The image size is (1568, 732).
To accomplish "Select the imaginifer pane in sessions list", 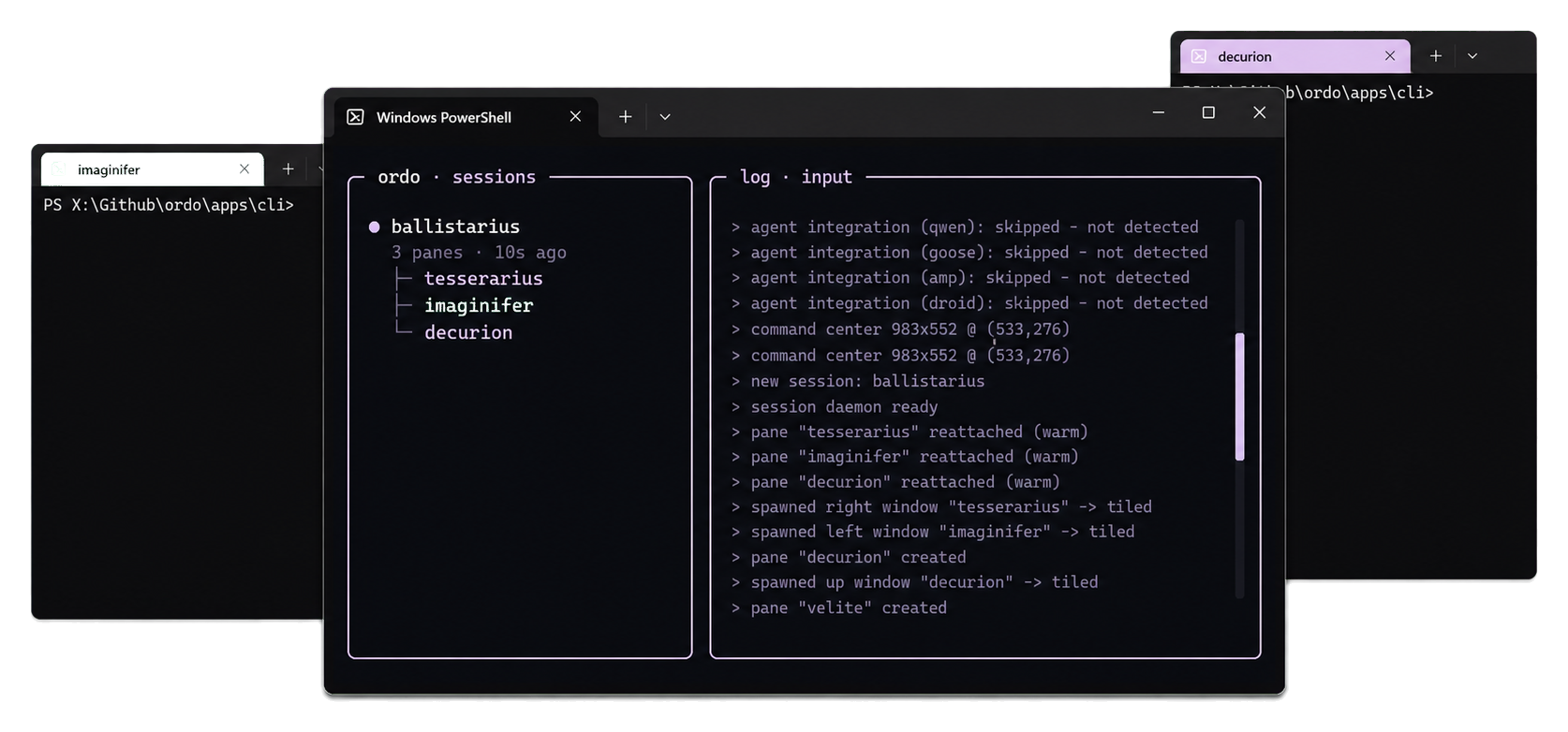I will (x=479, y=305).
